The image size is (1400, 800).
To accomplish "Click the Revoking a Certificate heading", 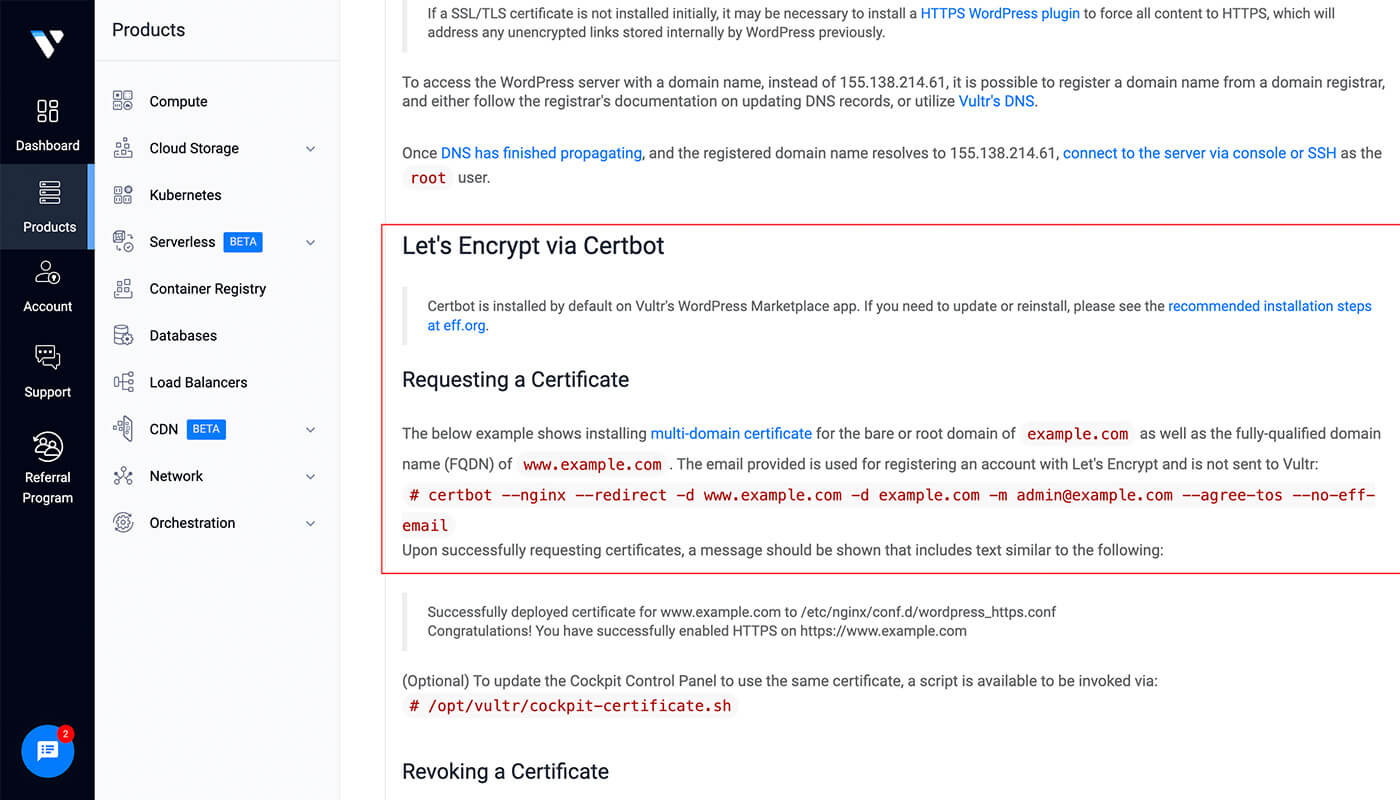I will click(x=505, y=772).
